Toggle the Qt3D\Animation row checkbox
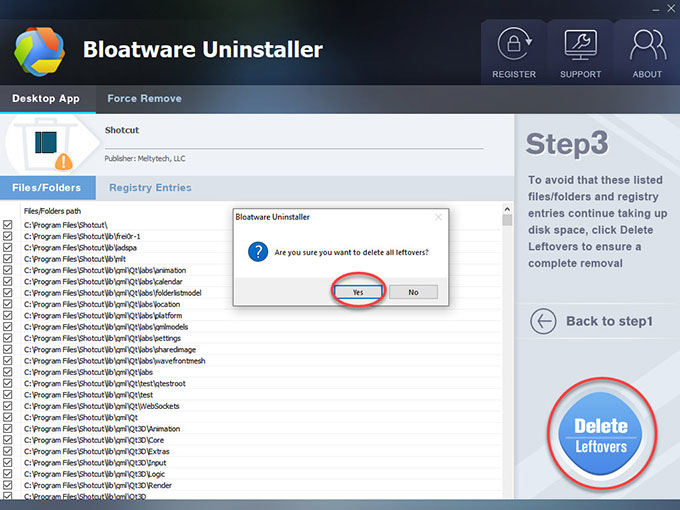 point(7,428)
